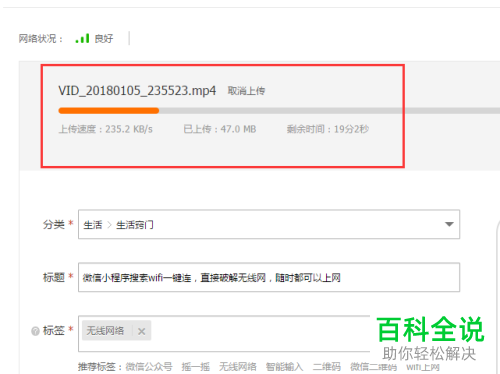Click the dropdown arrow in the category field
The width and height of the screenshot is (500, 374).
(449, 224)
